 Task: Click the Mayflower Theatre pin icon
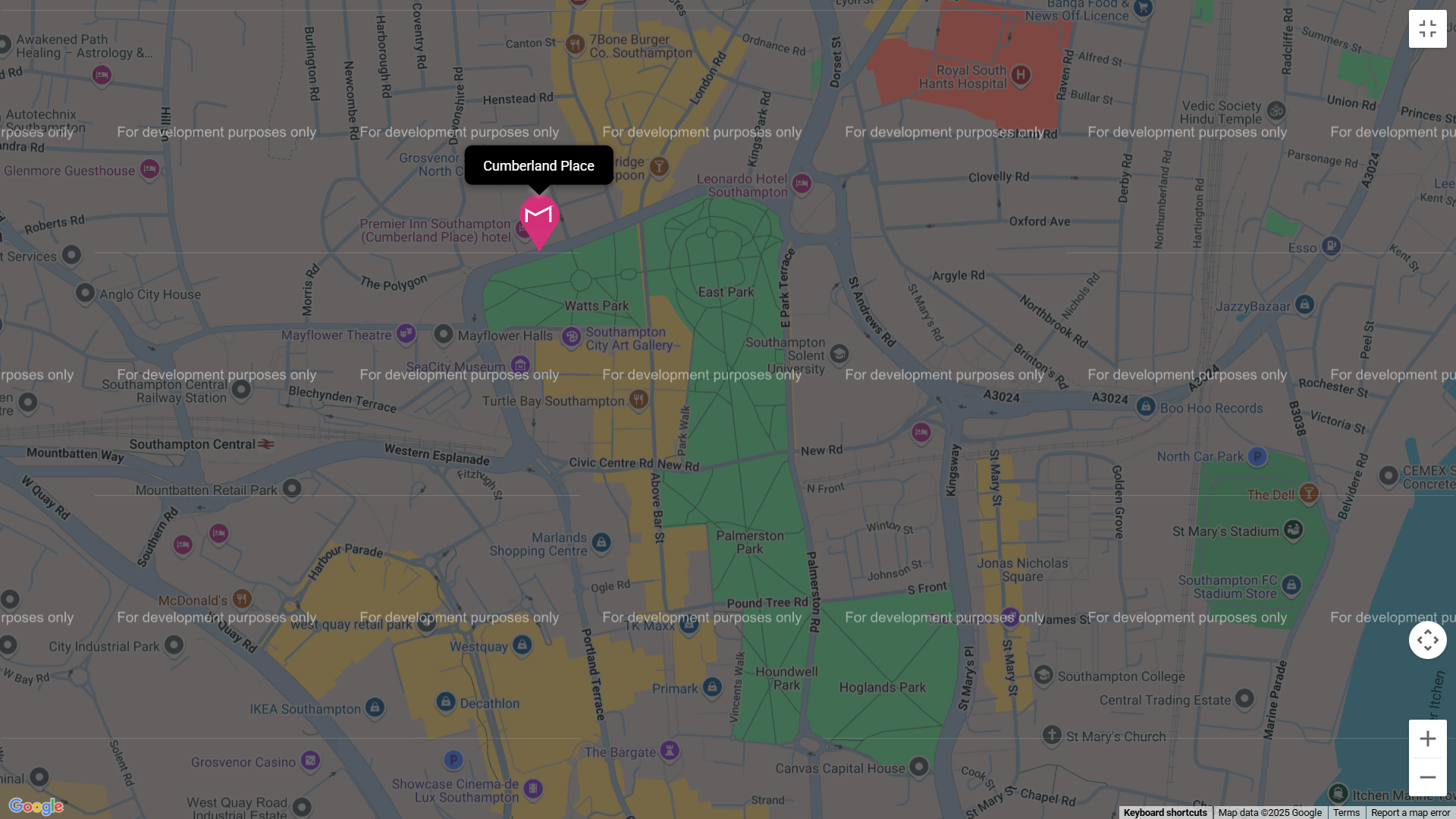click(x=406, y=332)
